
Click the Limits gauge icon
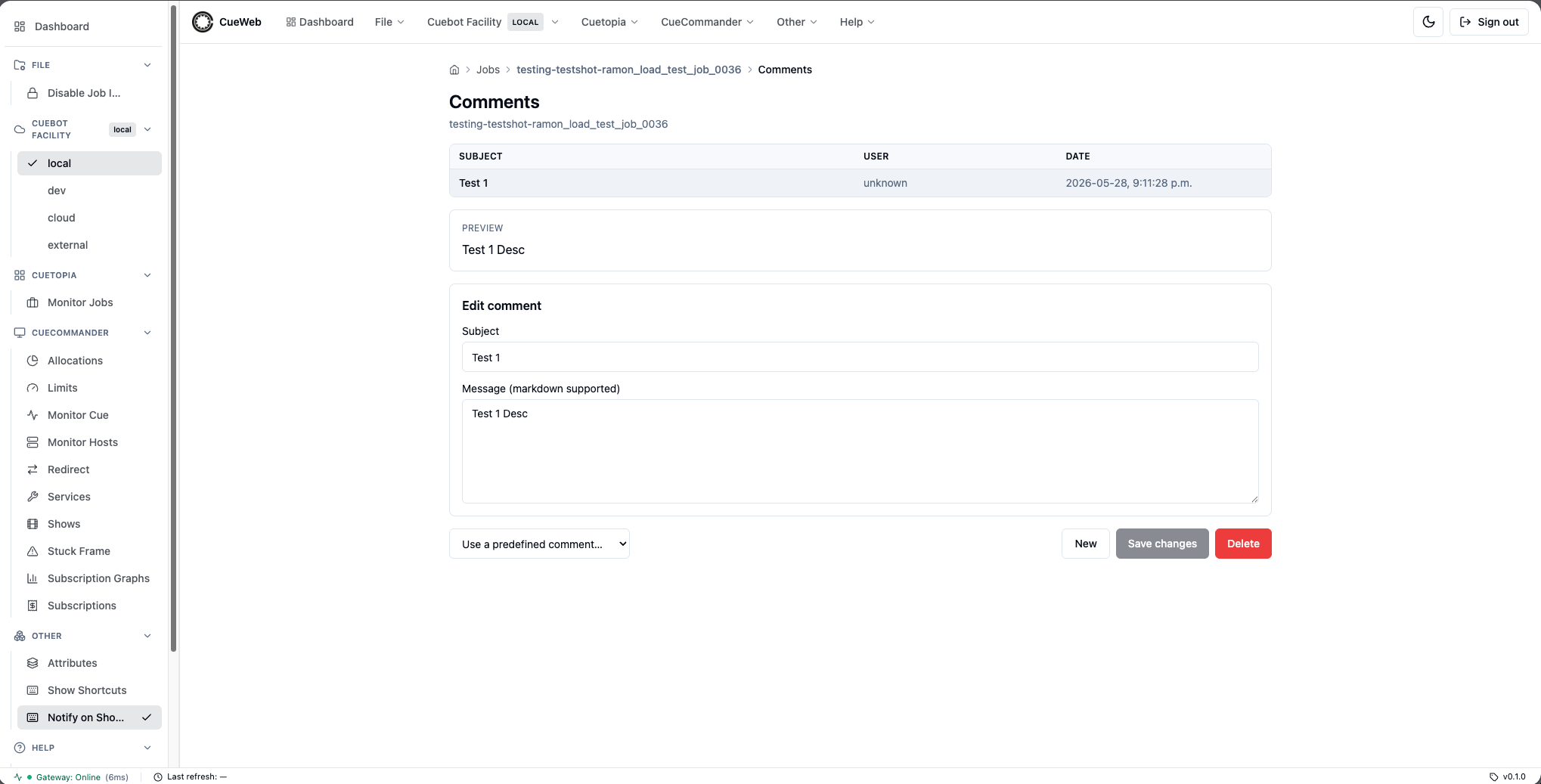tap(33, 388)
